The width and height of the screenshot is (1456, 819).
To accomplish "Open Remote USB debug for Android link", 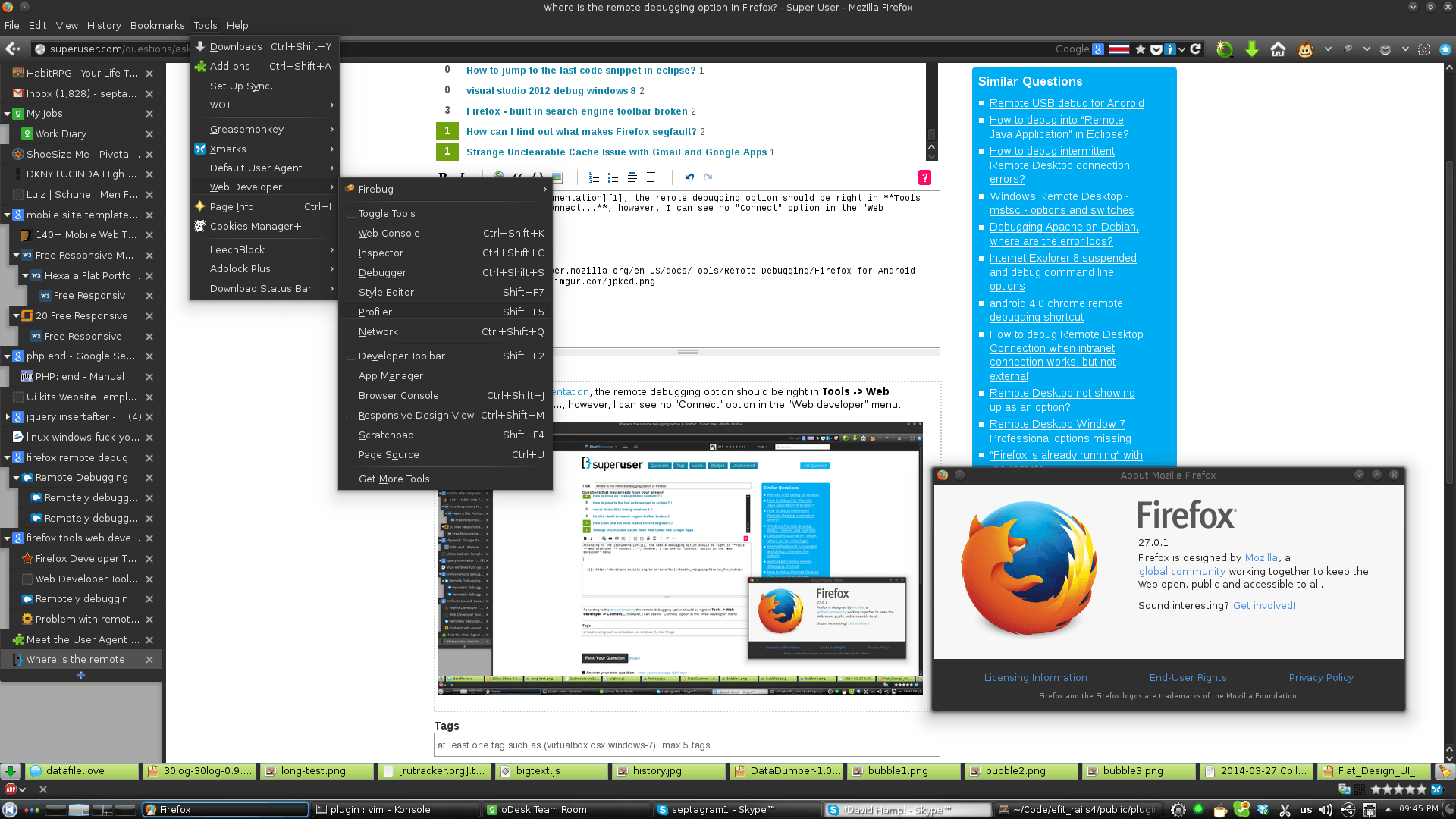I will (x=1066, y=104).
